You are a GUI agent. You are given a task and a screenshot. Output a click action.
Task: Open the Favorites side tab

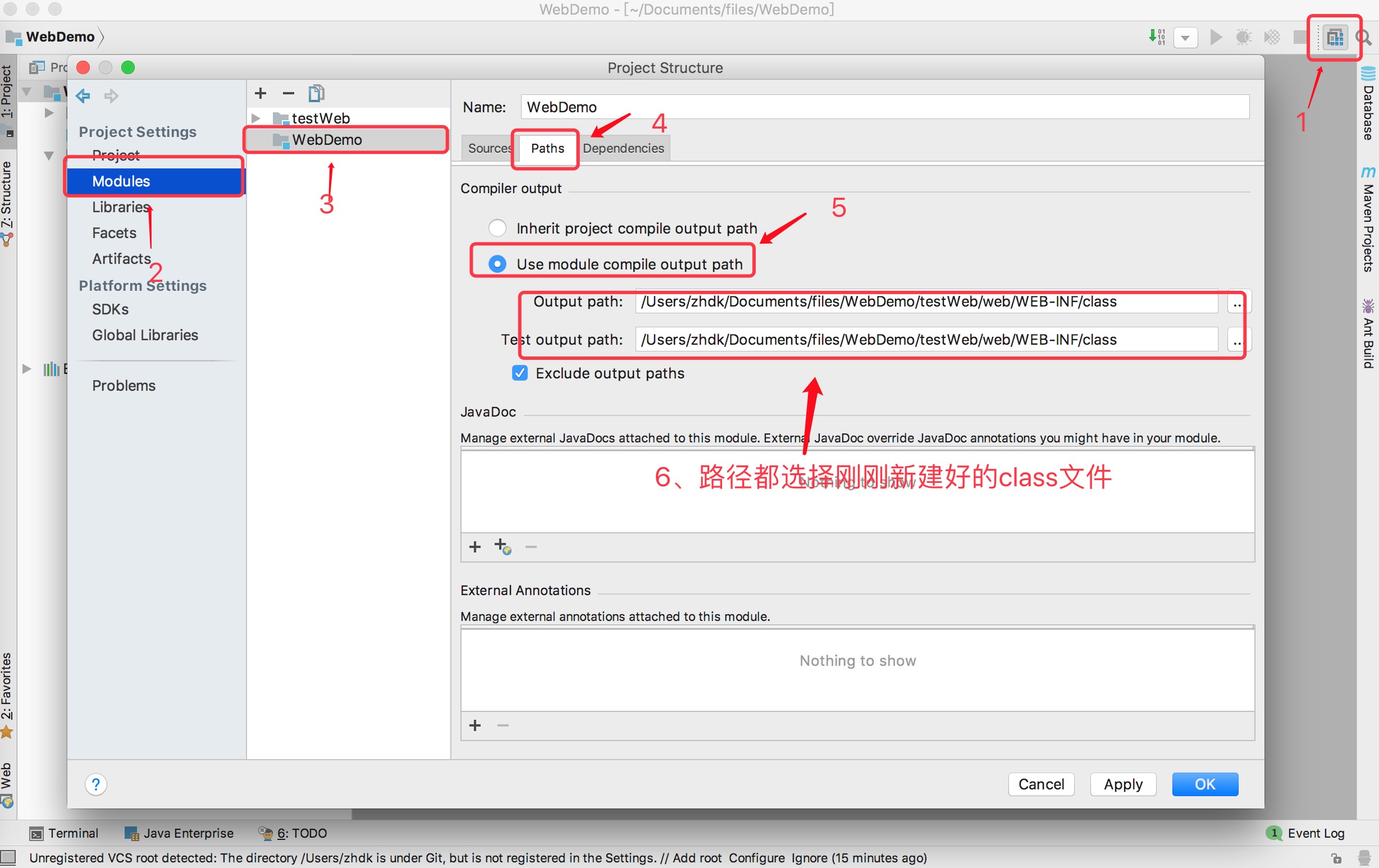(7, 695)
